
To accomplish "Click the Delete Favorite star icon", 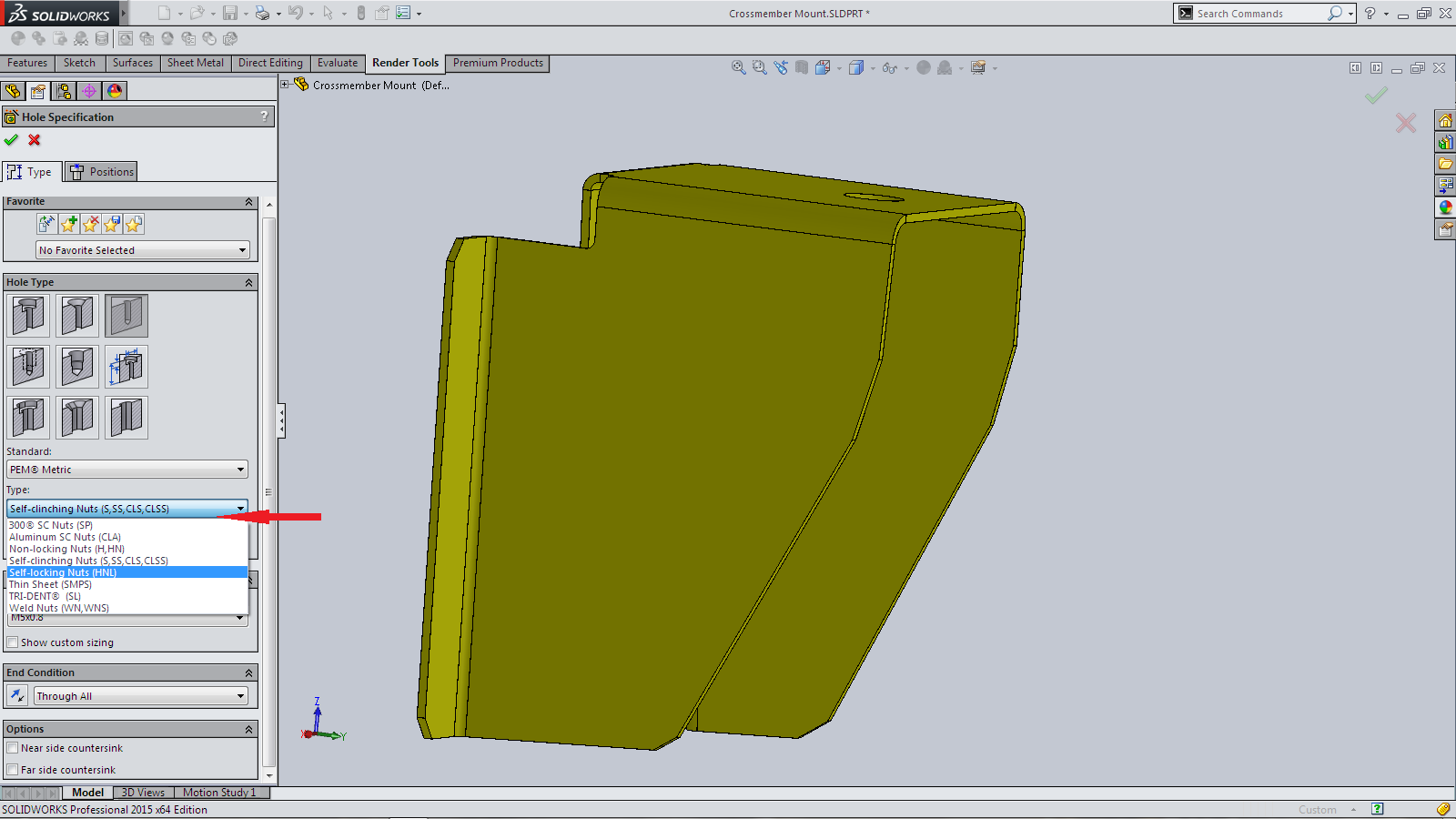I will point(90,224).
